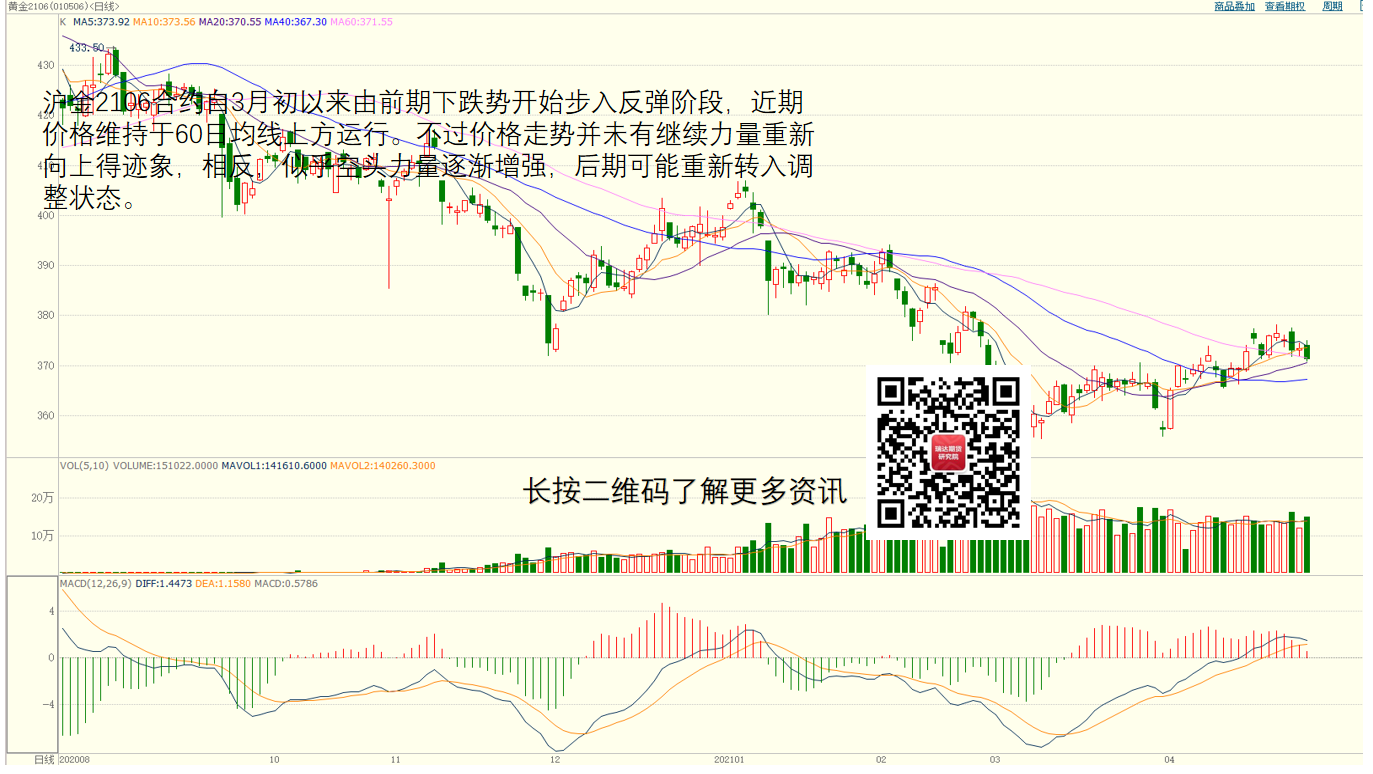The width and height of the screenshot is (1373, 774).
Task: Select the MA10 indicator label
Action: click(164, 22)
